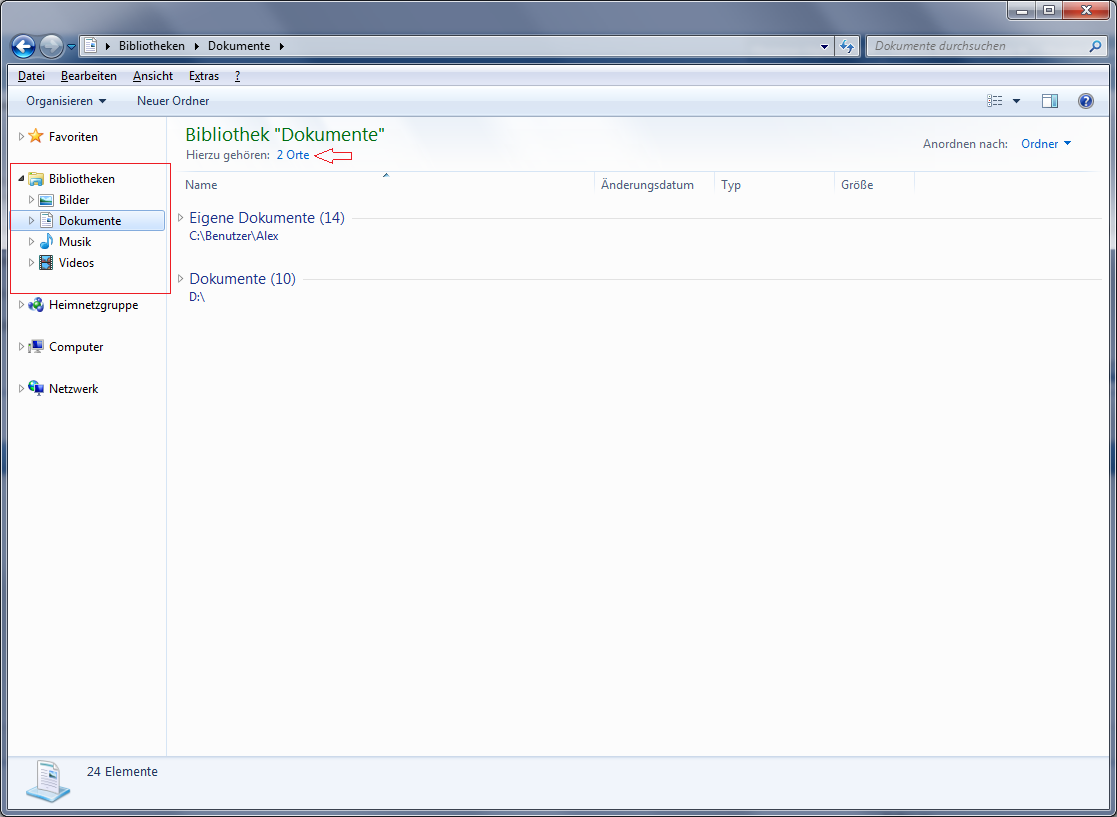This screenshot has width=1117, height=817.
Task: Expand the Musik library node
Action: pos(31,241)
